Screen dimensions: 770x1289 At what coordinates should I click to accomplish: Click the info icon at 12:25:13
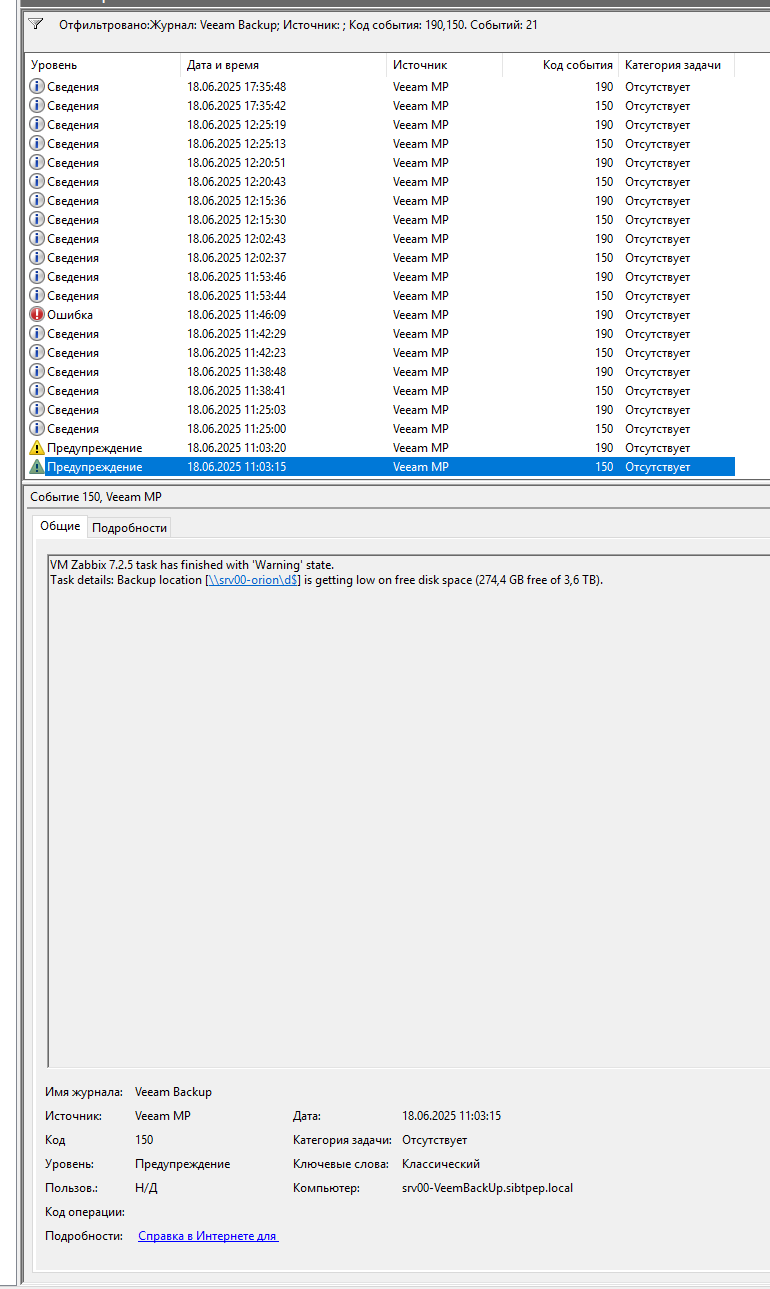pos(37,144)
